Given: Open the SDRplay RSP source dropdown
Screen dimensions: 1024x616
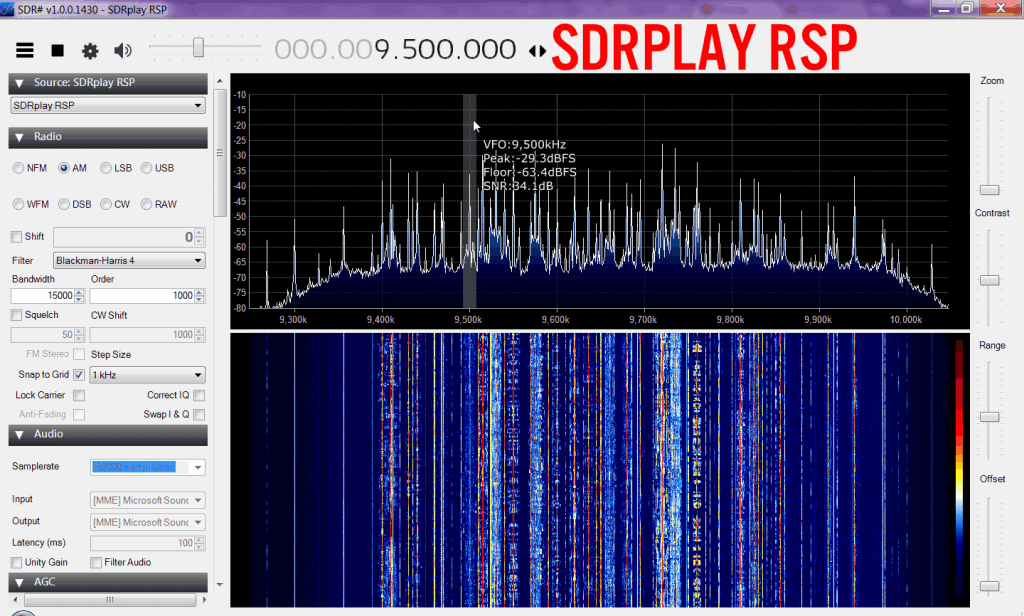Looking at the screenshot, I should (x=108, y=105).
